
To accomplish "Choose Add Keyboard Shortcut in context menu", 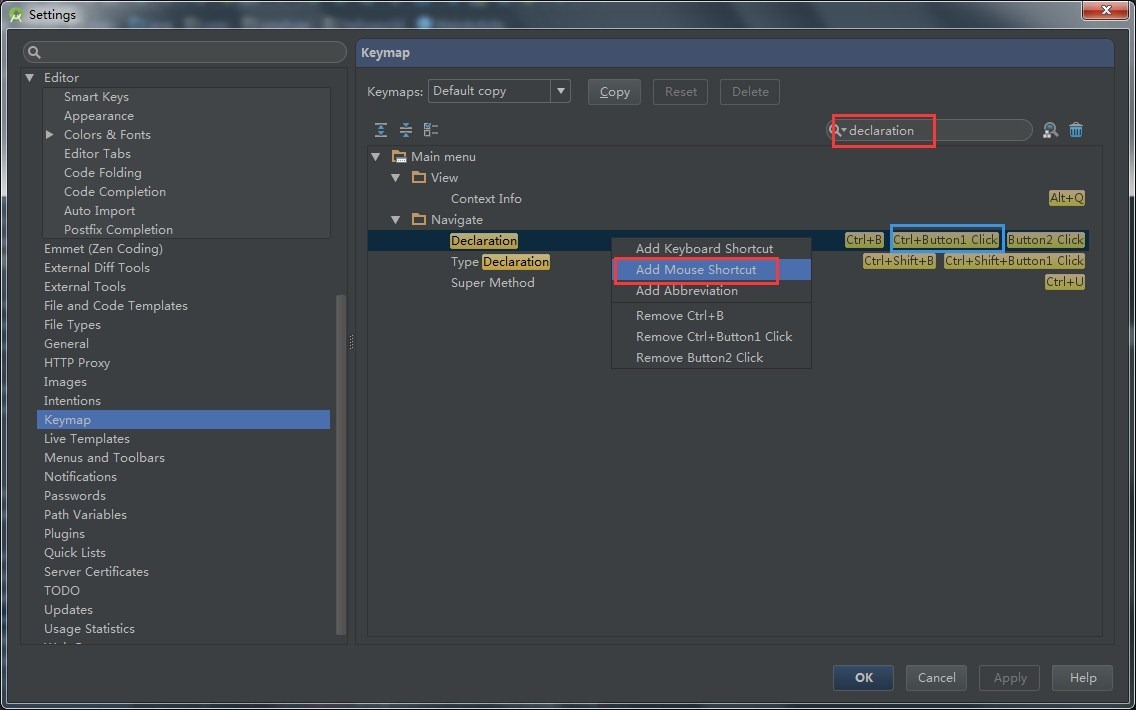I will click(704, 249).
